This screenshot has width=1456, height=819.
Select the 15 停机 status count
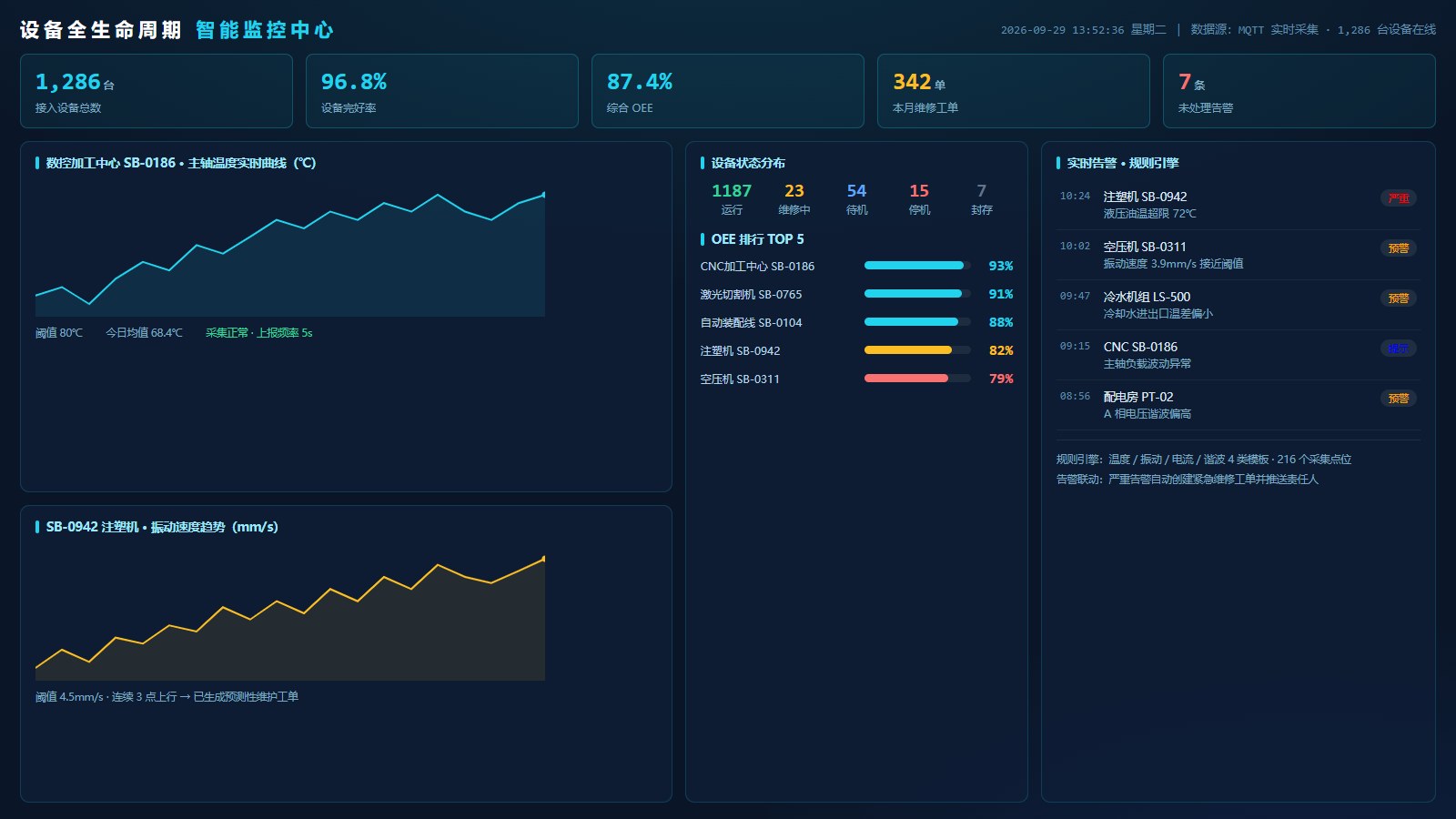919,199
